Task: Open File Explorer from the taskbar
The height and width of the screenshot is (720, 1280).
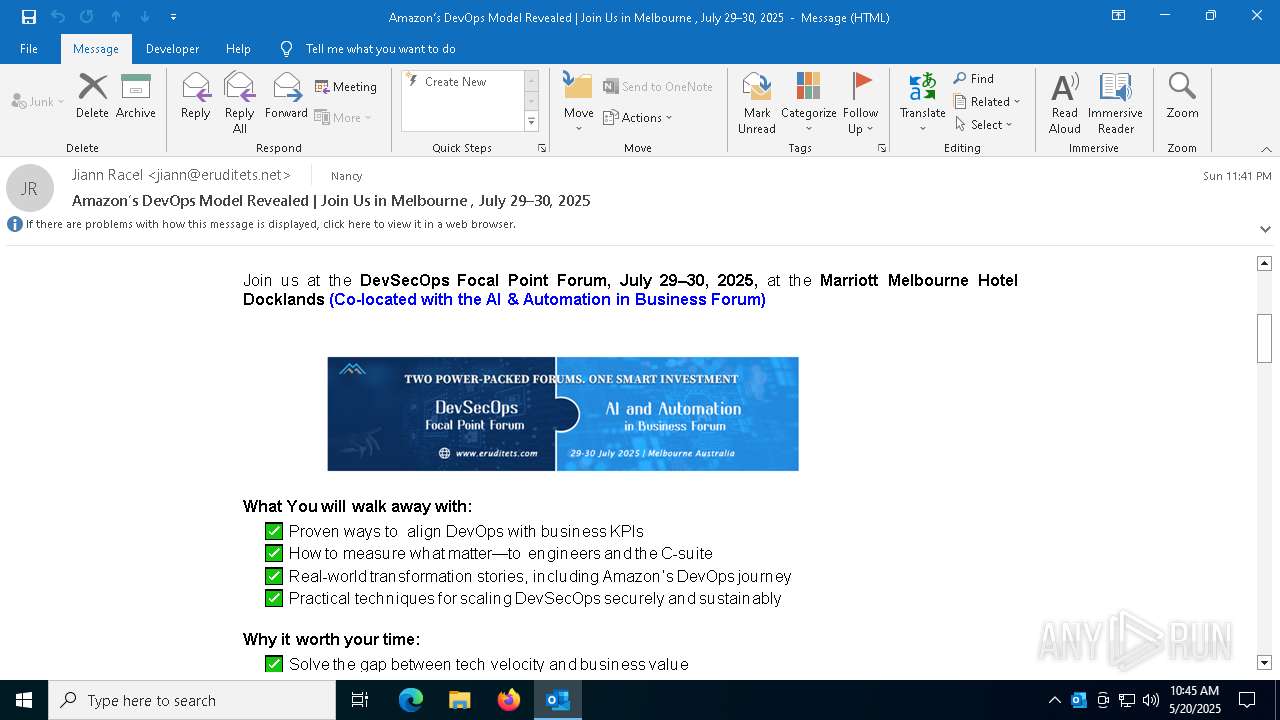Action: [x=460, y=700]
